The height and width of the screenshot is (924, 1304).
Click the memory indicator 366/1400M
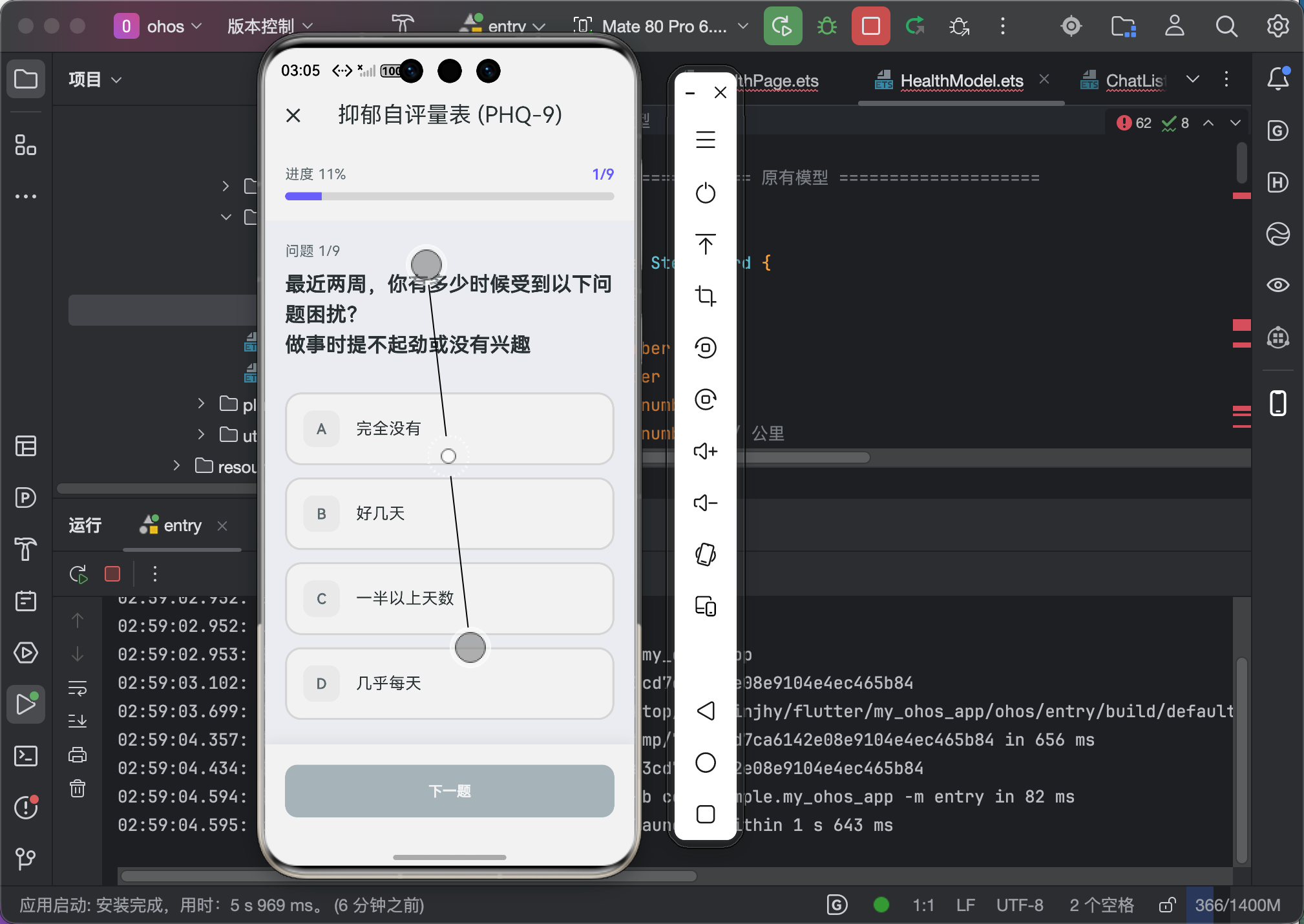1237,905
